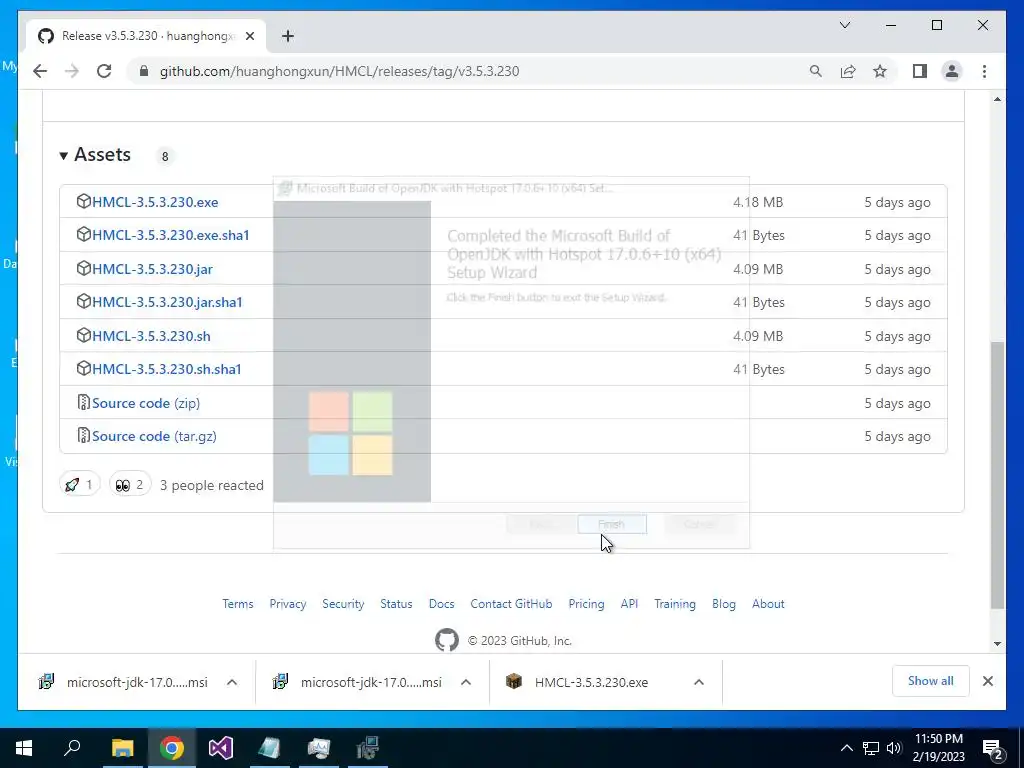Screen dimensions: 1024x768
Task: Click the scrollbar up arrow
Action: tap(997, 99)
